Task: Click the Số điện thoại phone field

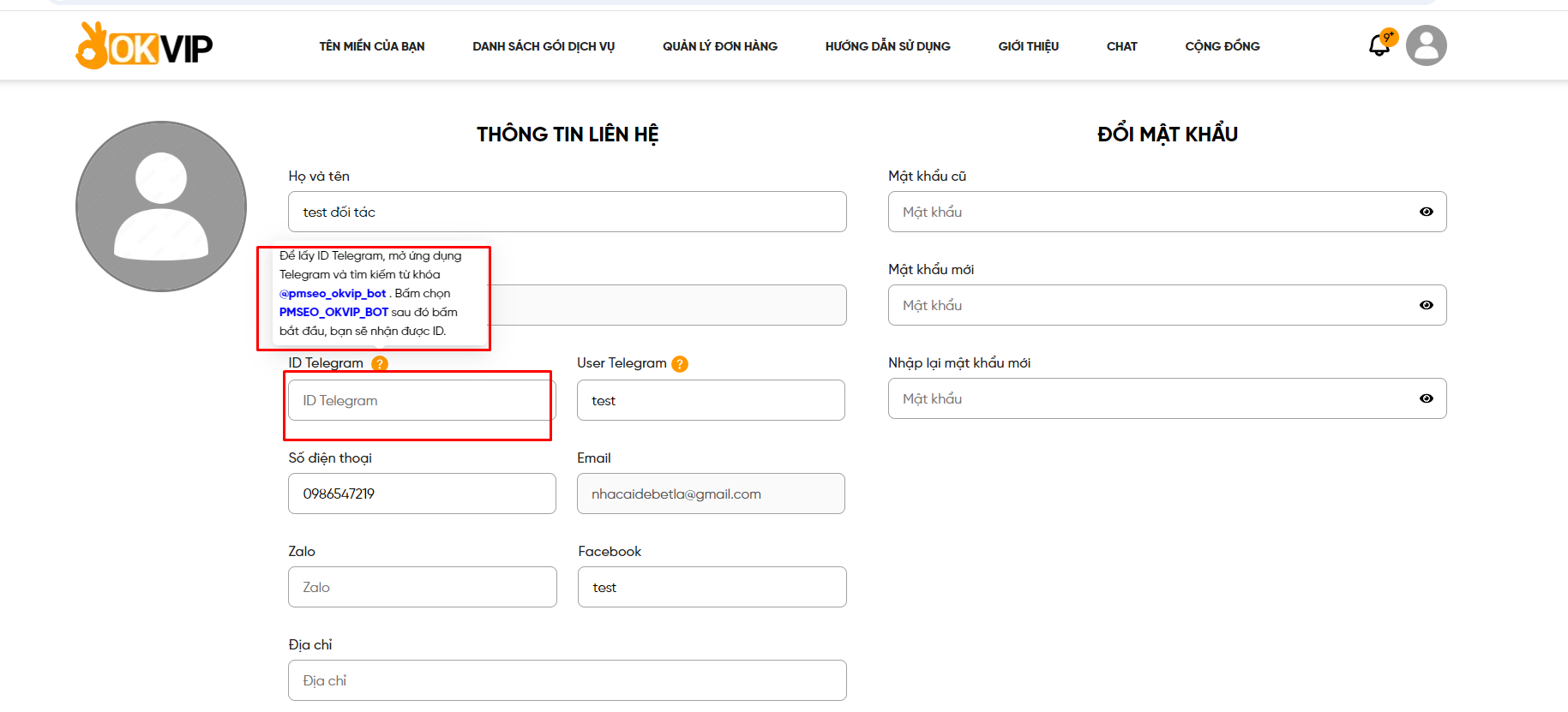Action: pyautogui.click(x=422, y=494)
